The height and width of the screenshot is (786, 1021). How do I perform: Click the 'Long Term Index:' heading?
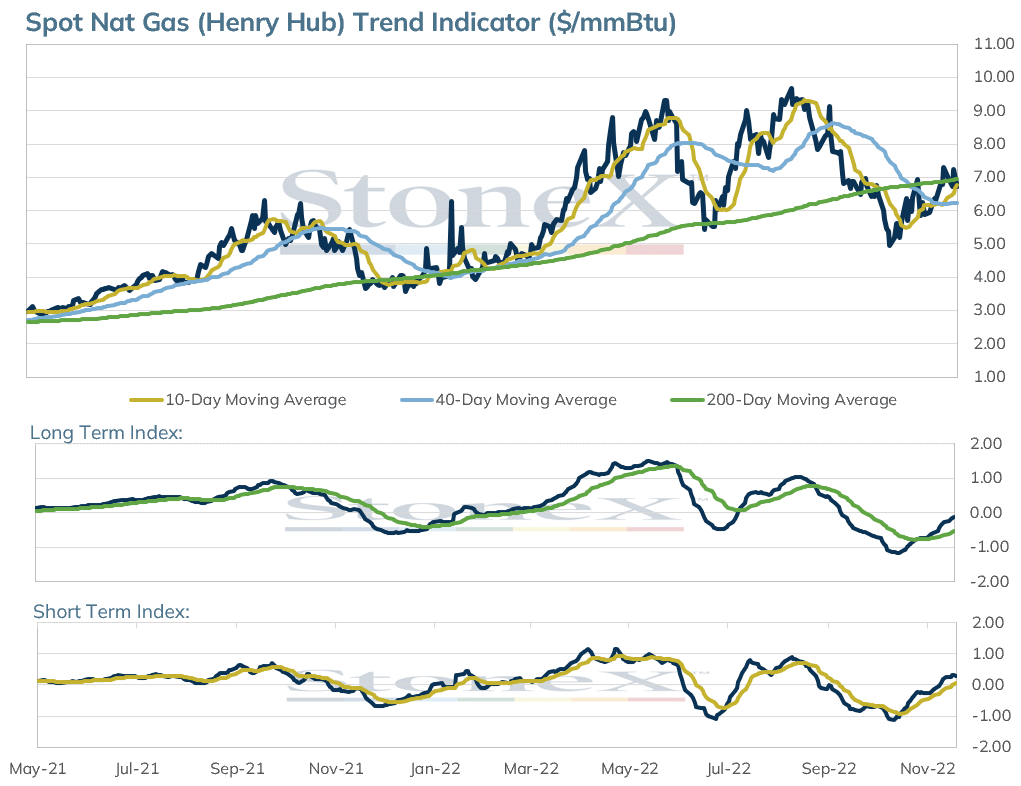click(106, 432)
